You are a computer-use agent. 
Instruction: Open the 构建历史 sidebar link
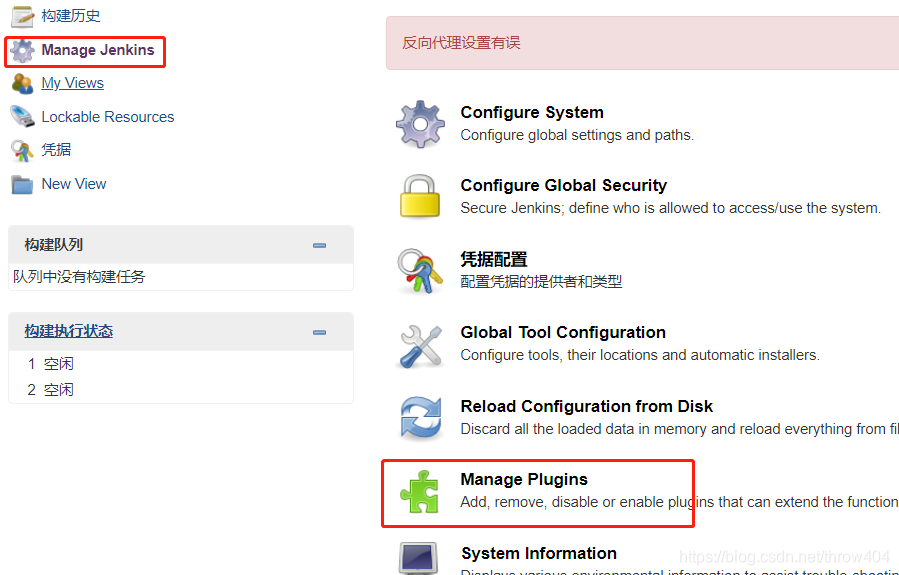tap(71, 16)
